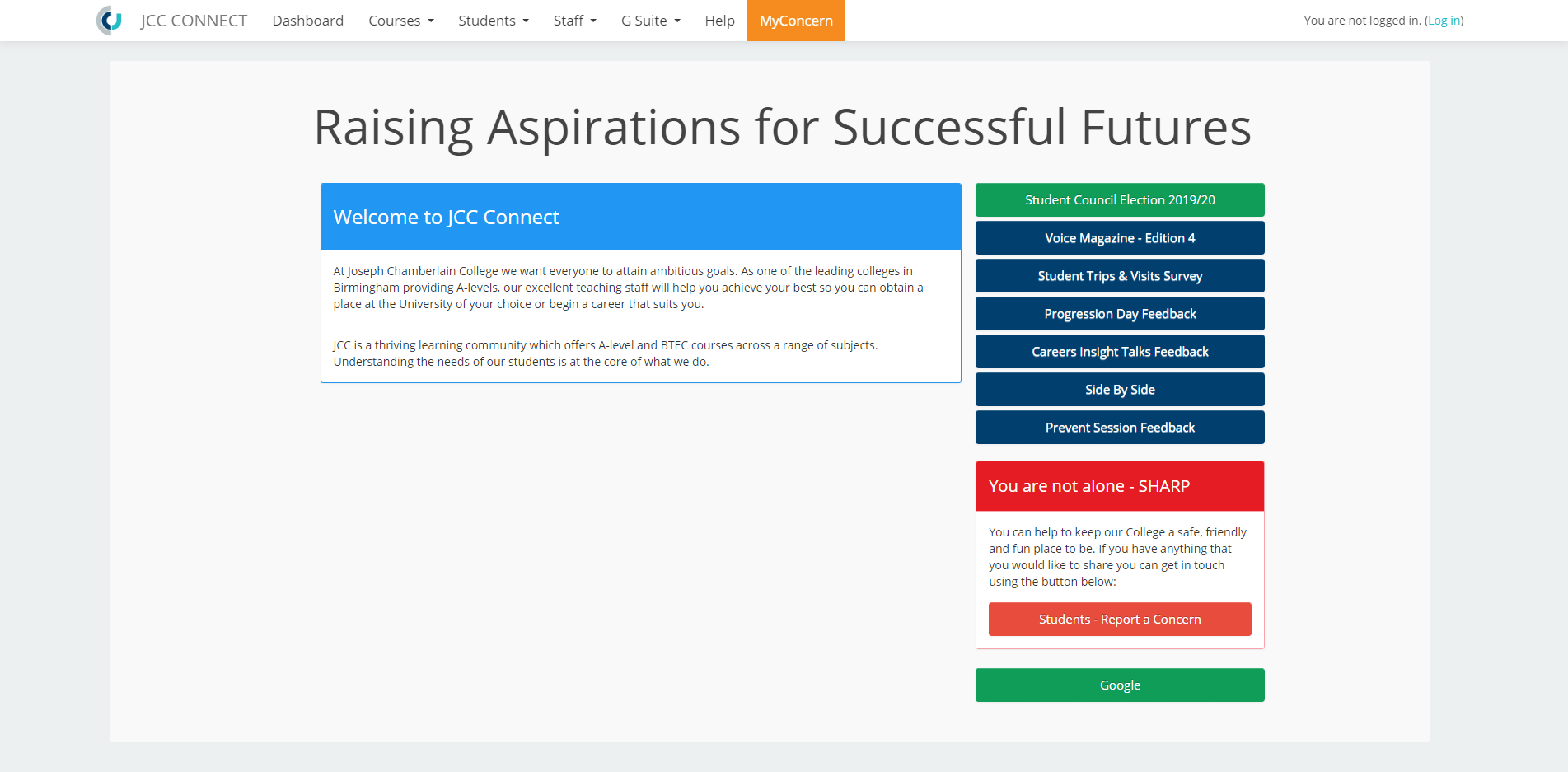Go to the Dashboard menu item
The image size is (1568, 772).
click(x=308, y=21)
